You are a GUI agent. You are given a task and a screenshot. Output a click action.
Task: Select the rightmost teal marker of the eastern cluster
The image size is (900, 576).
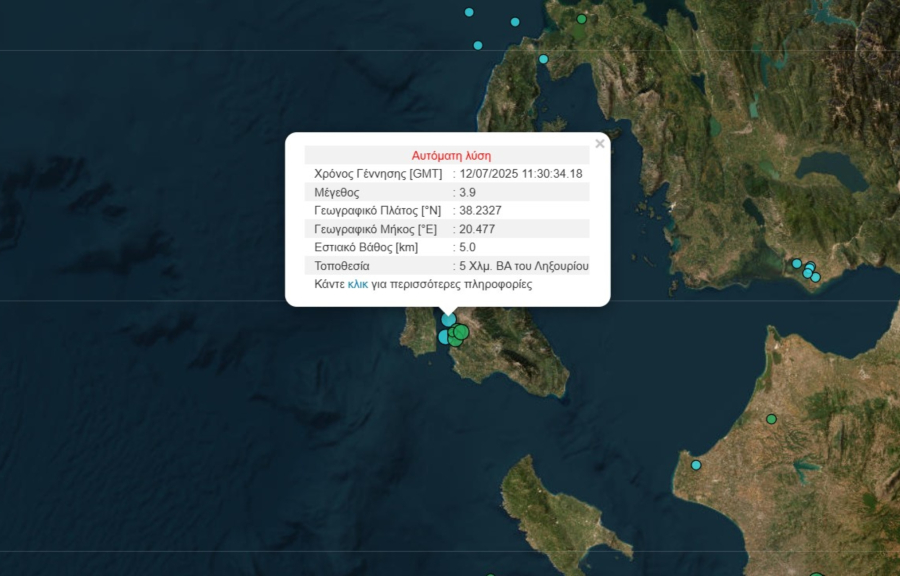coord(815,277)
